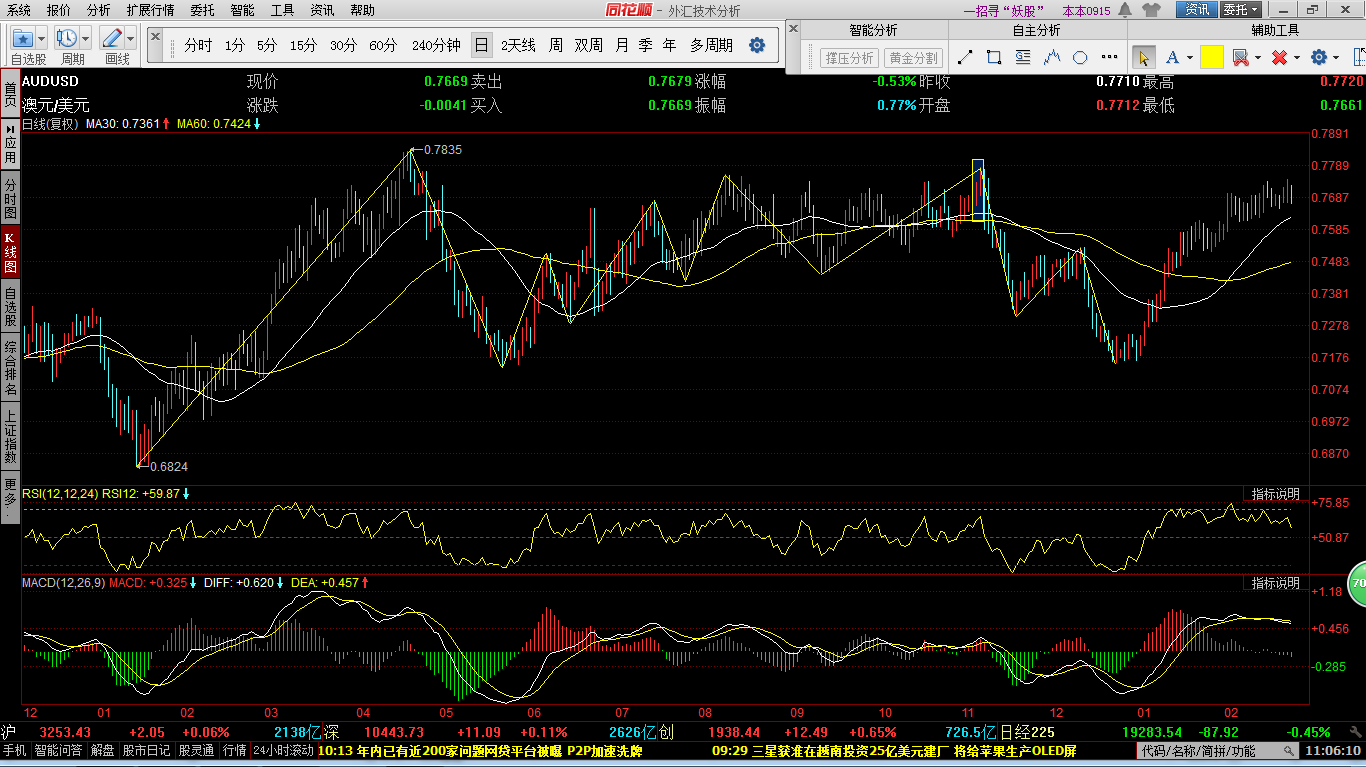1366x767 pixels.
Task: Switch chart to 周 weekly period
Action: point(555,45)
